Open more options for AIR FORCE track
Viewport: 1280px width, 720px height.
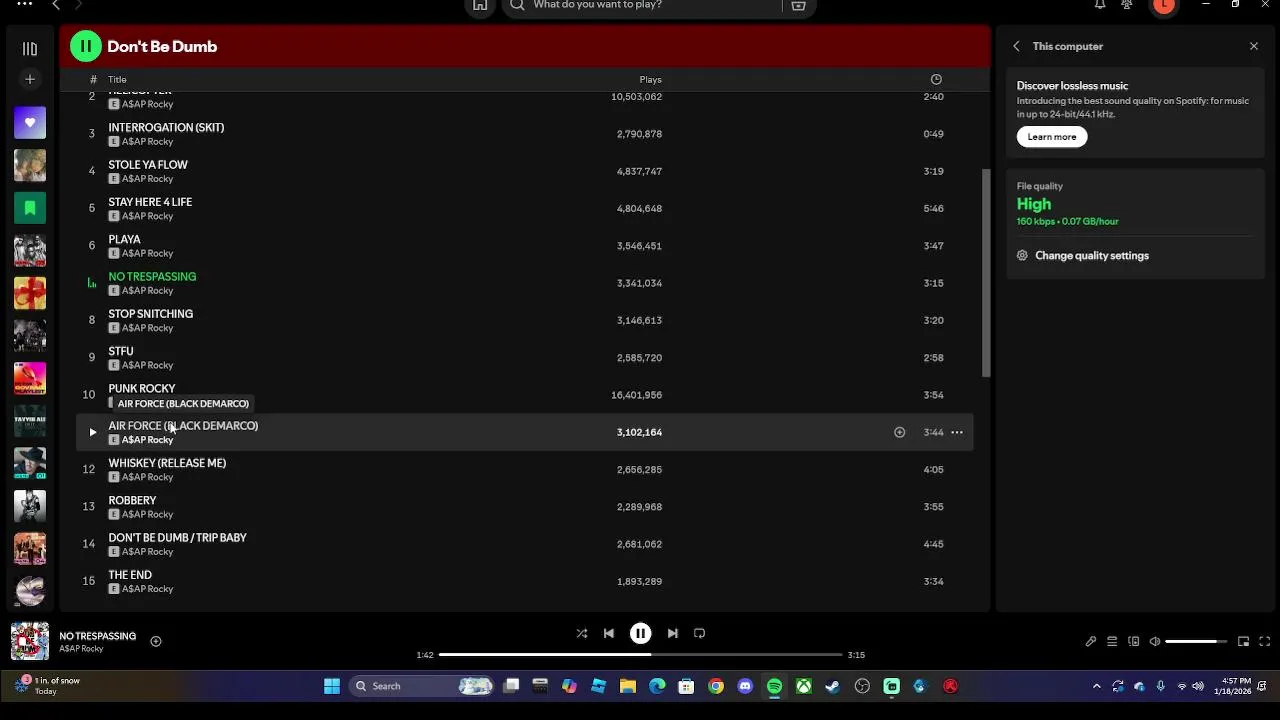tap(957, 432)
